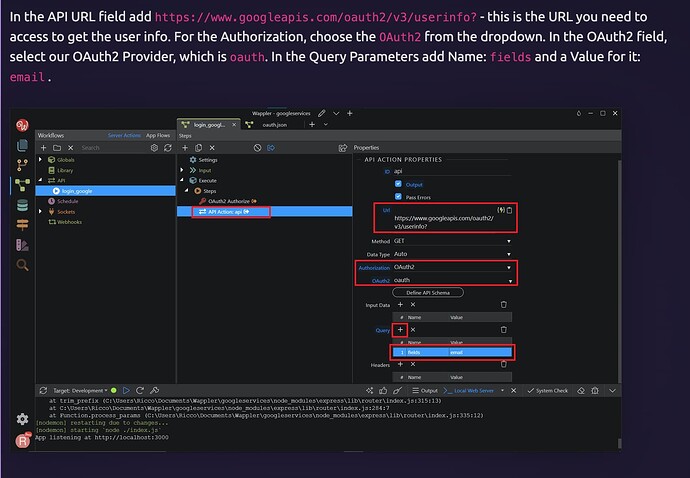
Task: Add new workflow with plus icon
Action: (x=43, y=148)
